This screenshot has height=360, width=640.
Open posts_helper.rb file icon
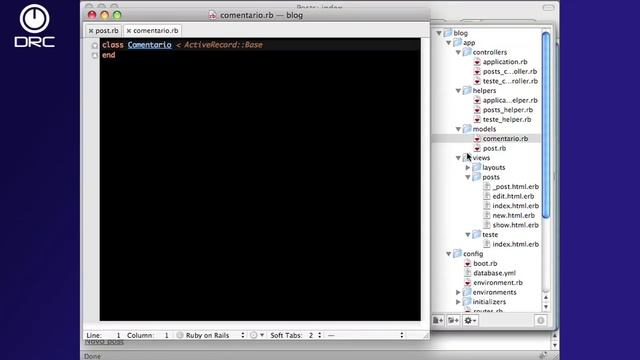(477, 110)
